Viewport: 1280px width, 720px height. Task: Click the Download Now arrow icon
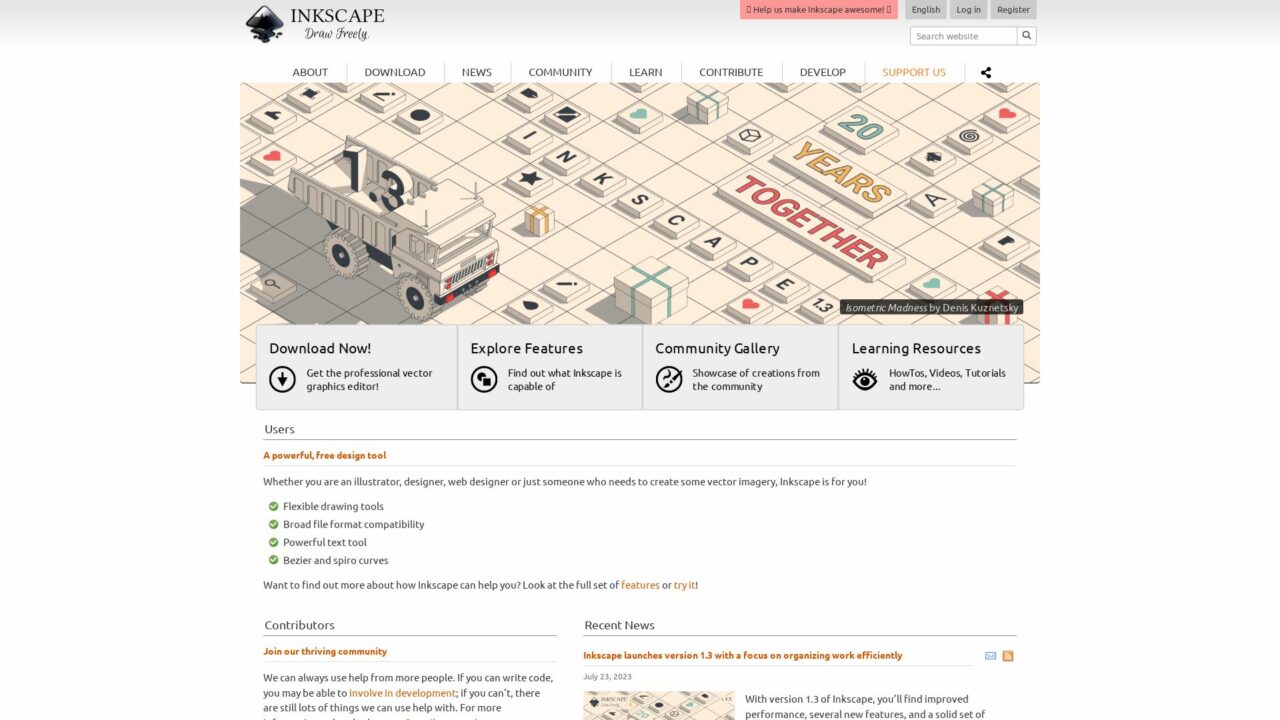coord(283,379)
